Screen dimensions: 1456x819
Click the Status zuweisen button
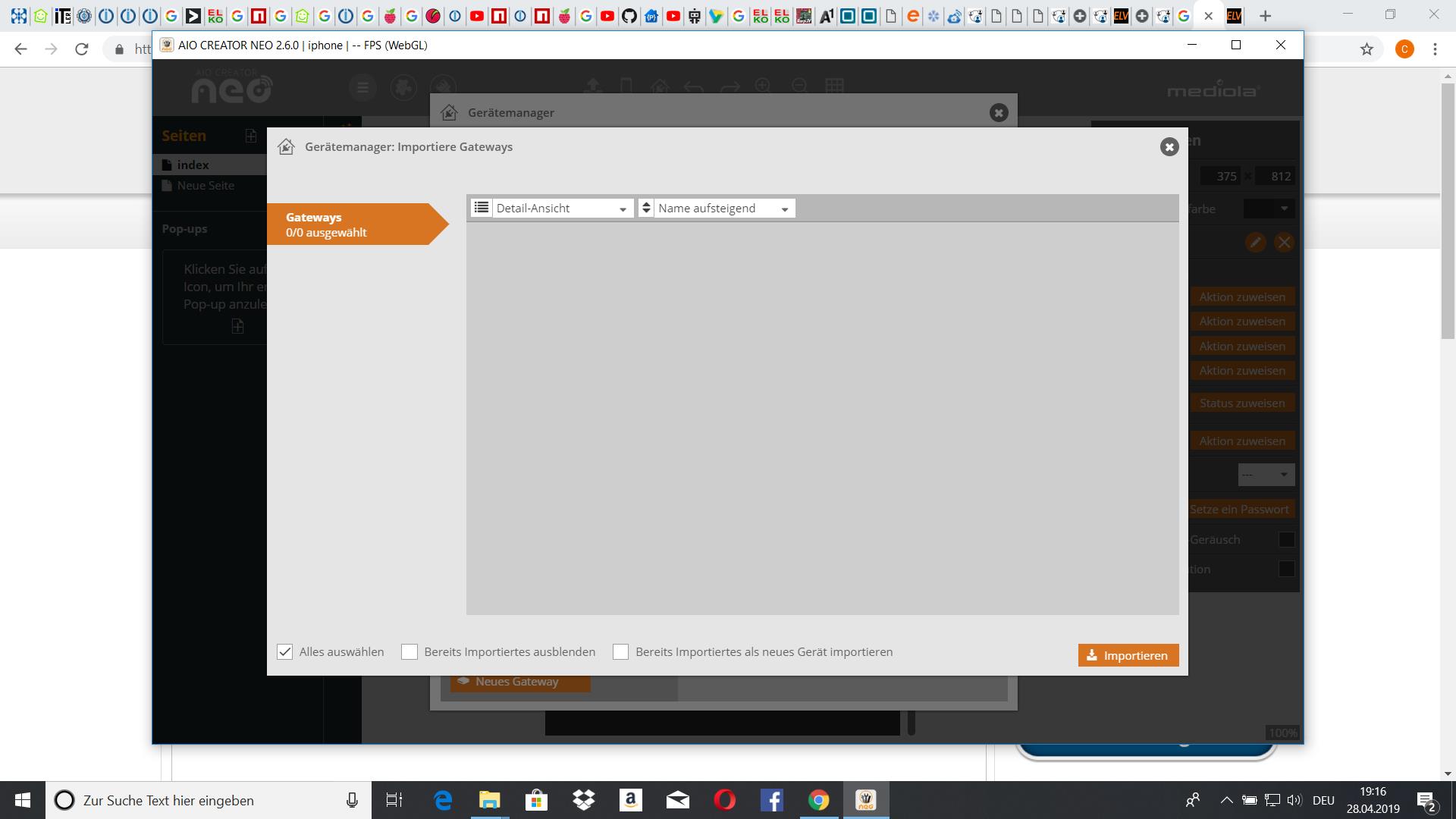click(x=1242, y=403)
